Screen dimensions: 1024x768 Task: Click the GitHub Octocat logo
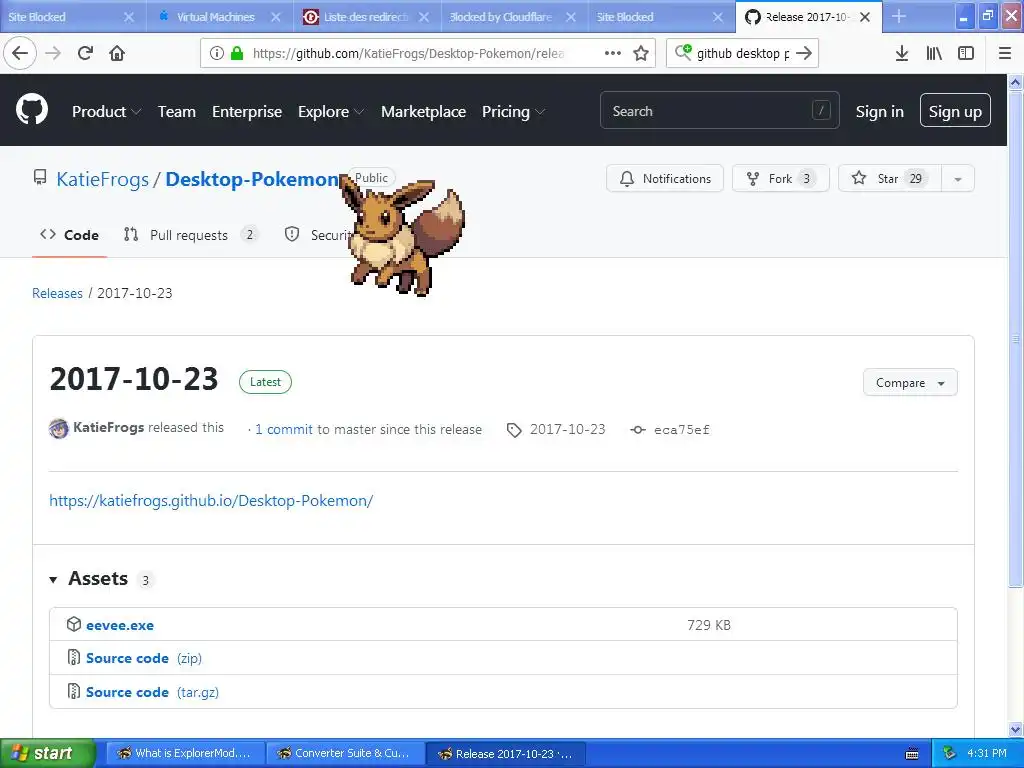[x=32, y=109]
